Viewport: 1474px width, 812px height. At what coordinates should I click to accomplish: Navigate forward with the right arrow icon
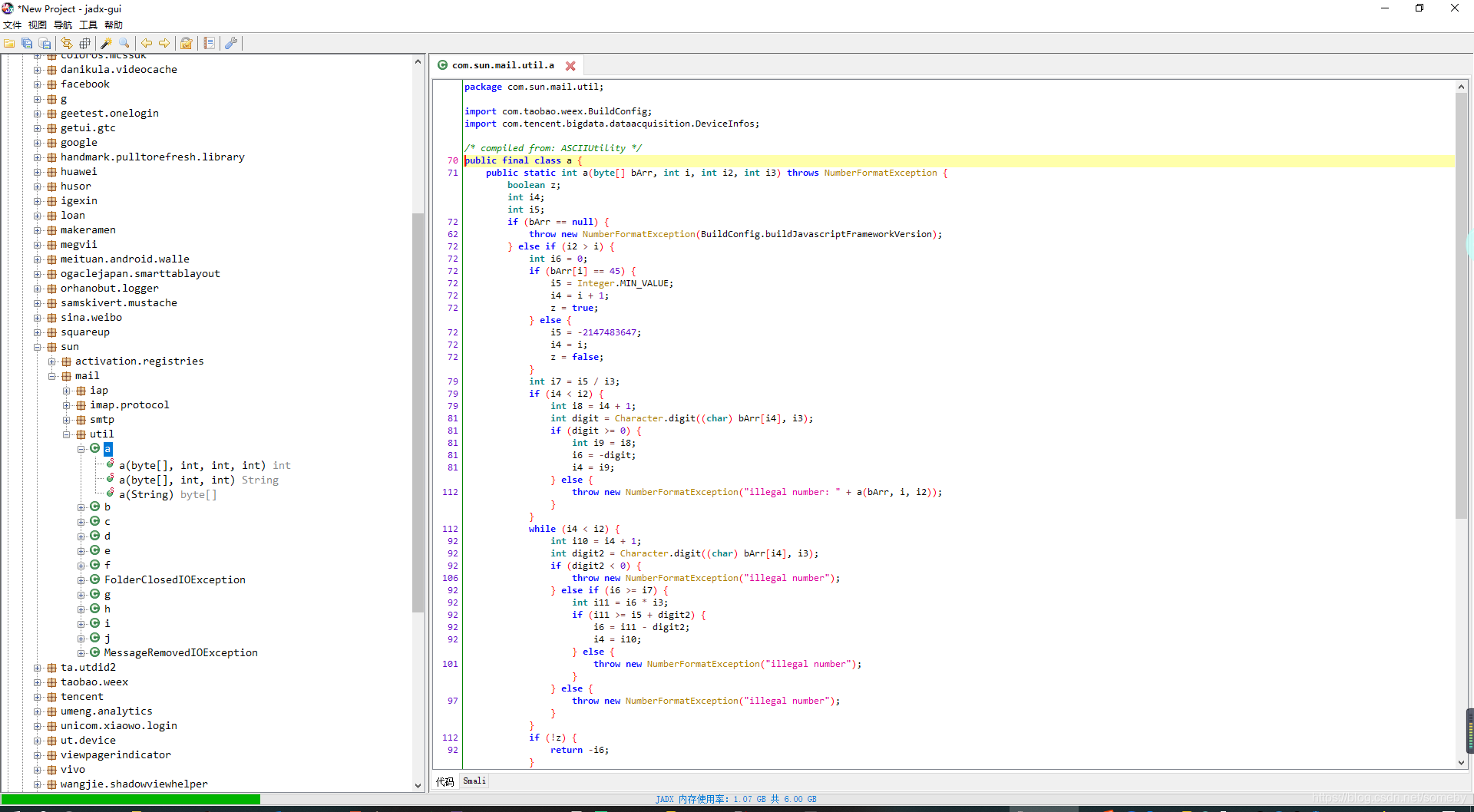164,44
